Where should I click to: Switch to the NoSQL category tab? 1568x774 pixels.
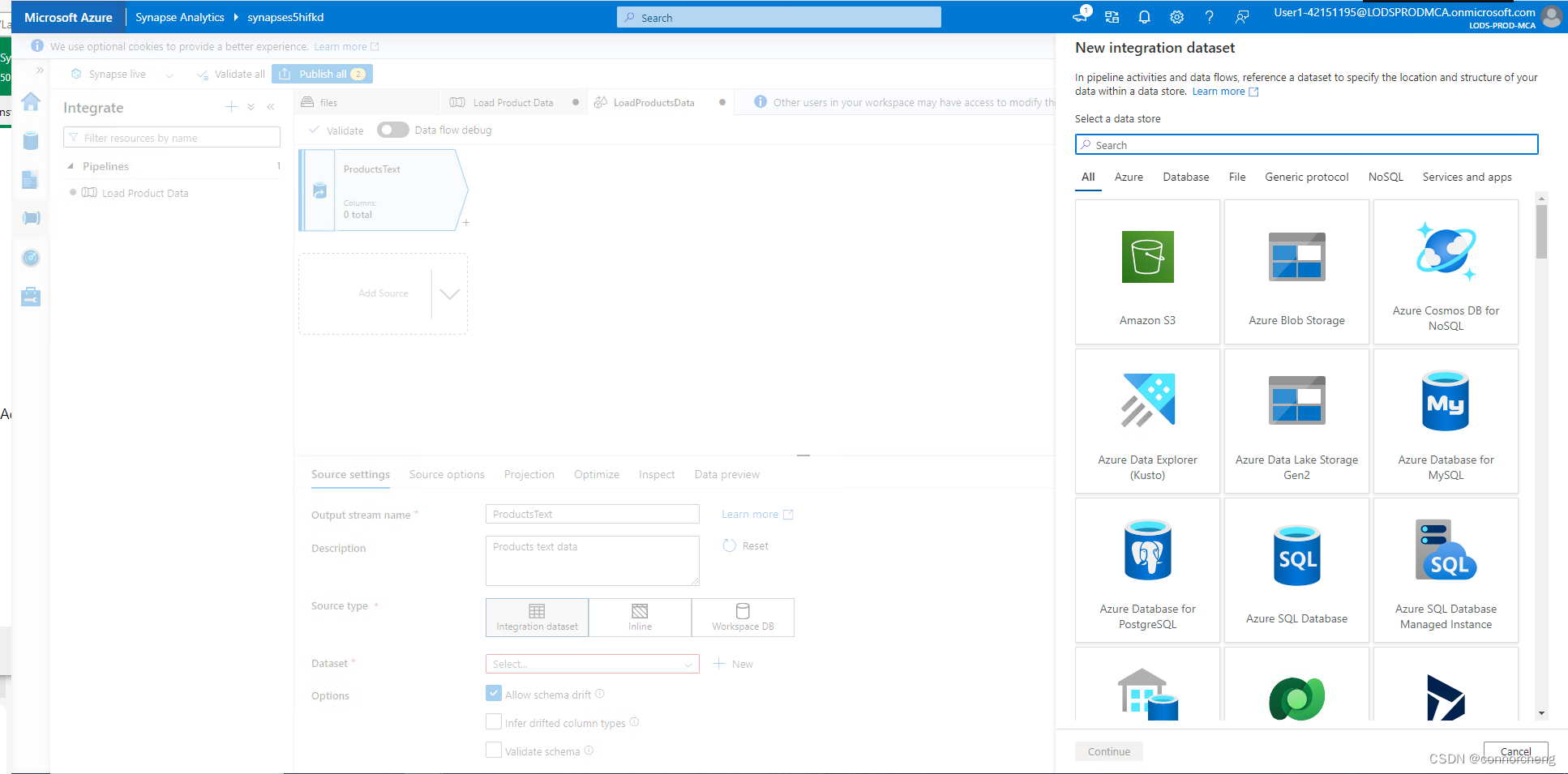[x=1386, y=177]
